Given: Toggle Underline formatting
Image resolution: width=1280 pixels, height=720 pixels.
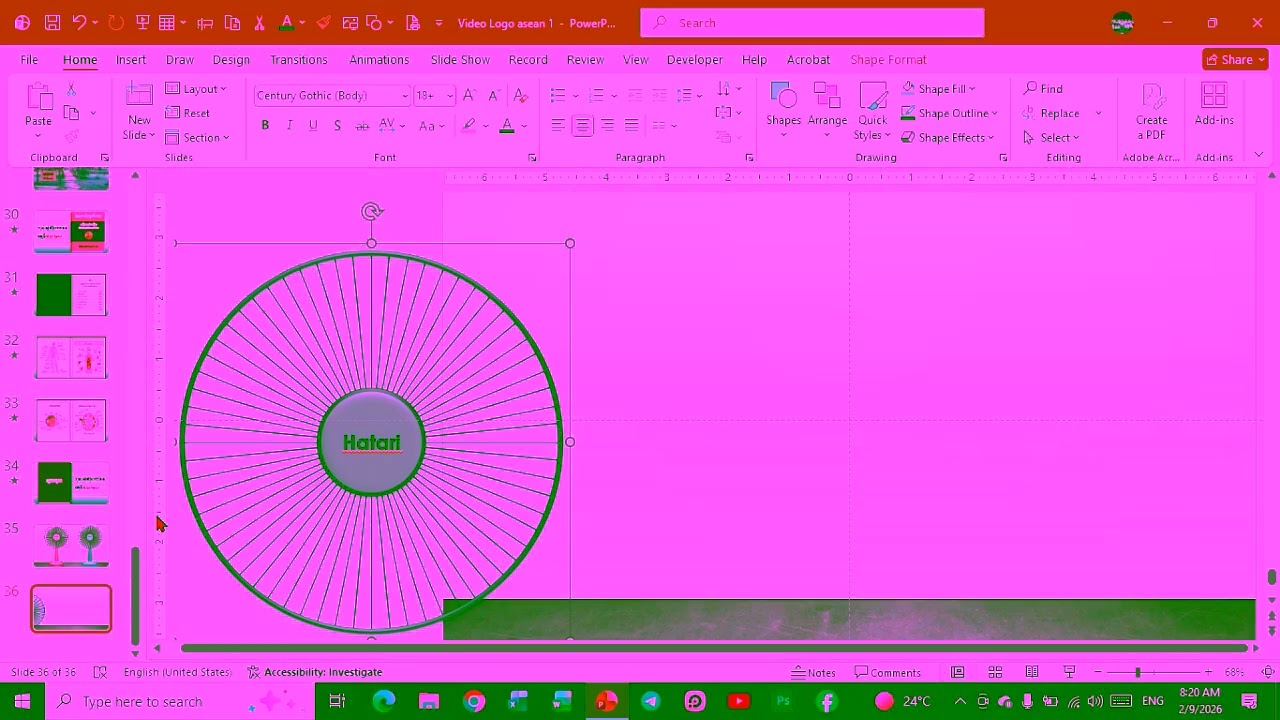Looking at the screenshot, I should point(313,125).
